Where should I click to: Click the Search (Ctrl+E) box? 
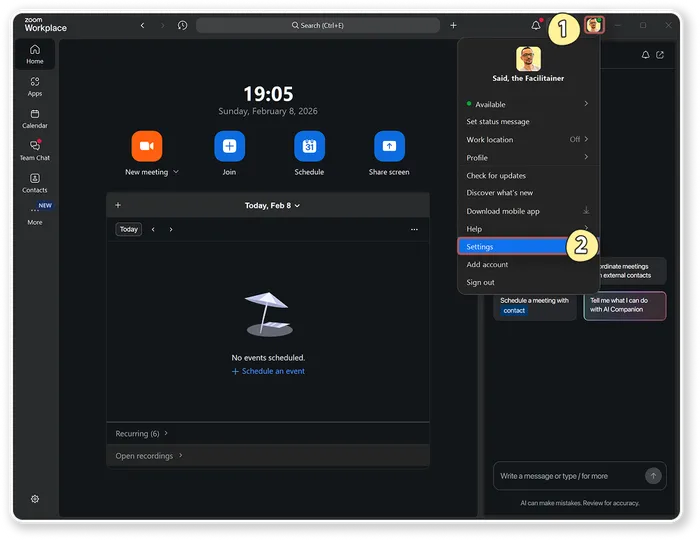[x=318, y=25]
